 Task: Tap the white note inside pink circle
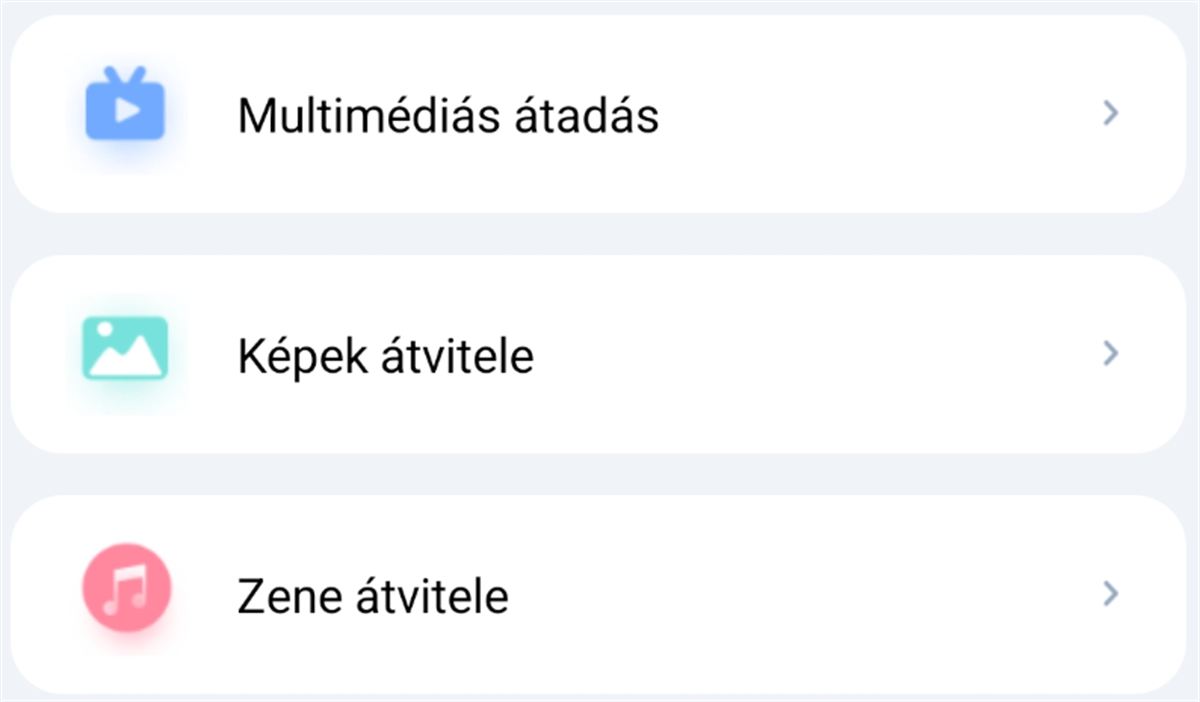pos(125,588)
